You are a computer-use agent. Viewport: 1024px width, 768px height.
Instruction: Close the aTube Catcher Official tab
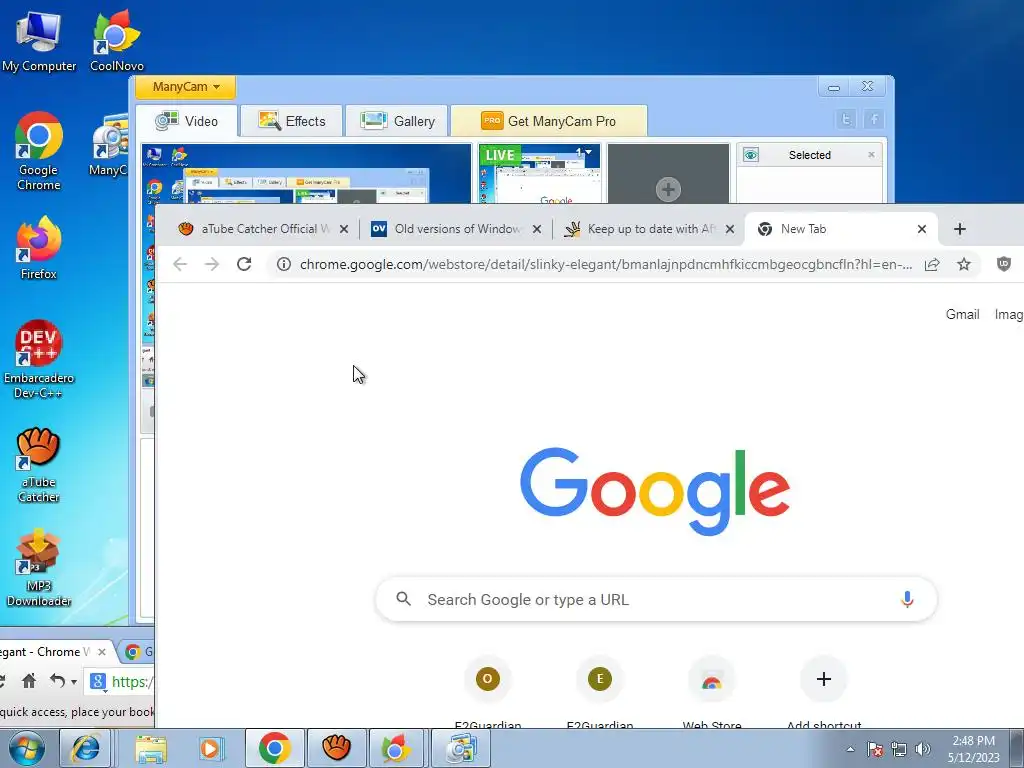pyautogui.click(x=344, y=229)
